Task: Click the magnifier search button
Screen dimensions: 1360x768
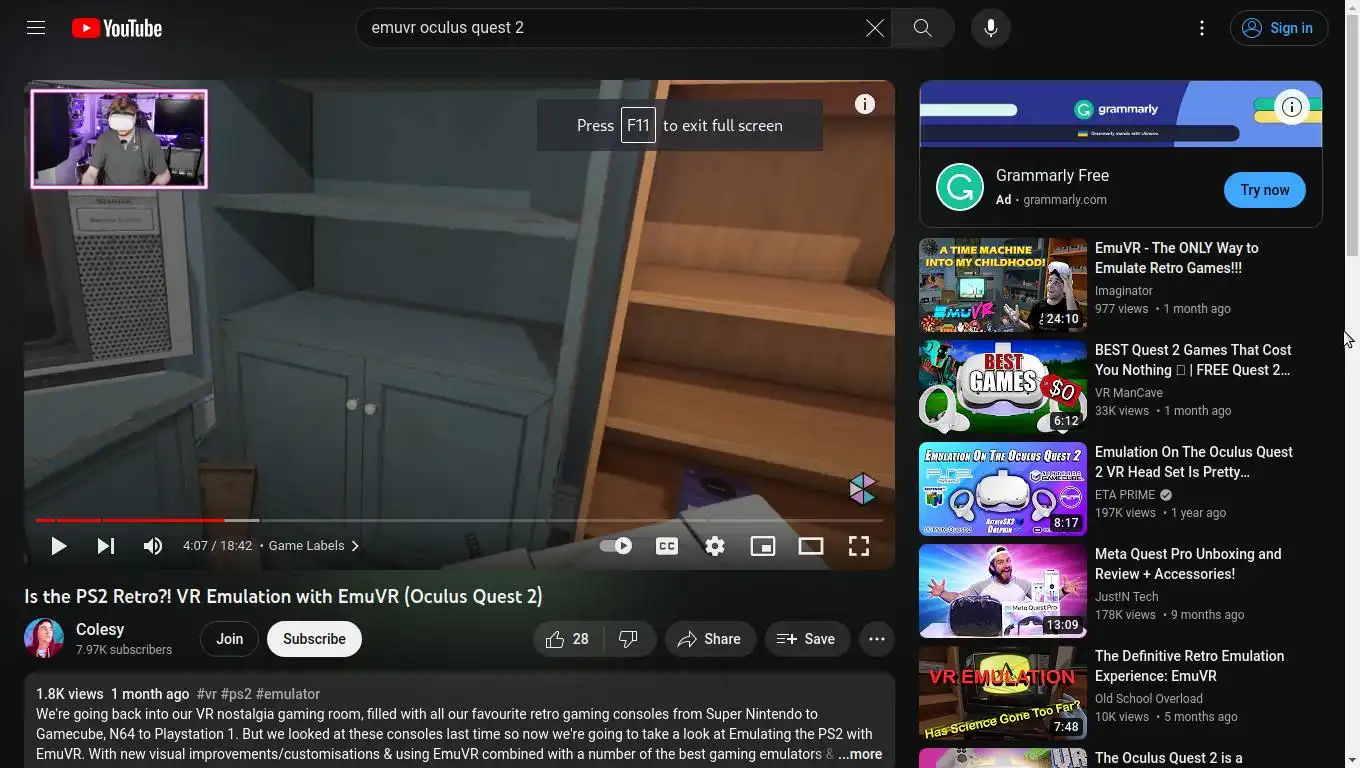Action: coord(923,28)
